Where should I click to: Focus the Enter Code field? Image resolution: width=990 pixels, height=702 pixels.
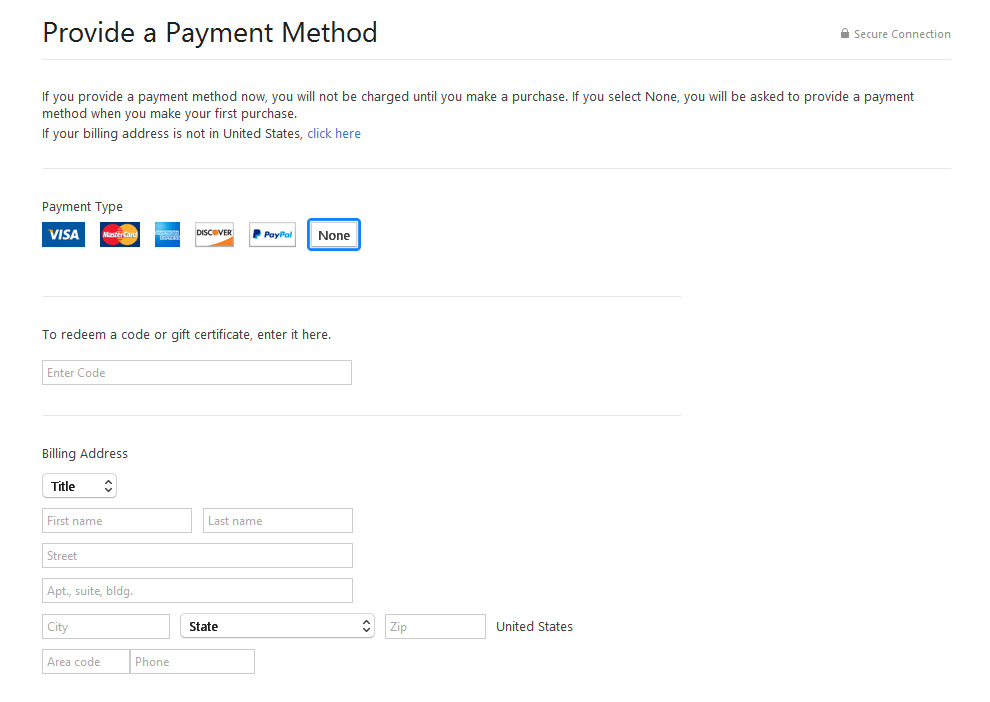click(x=197, y=372)
